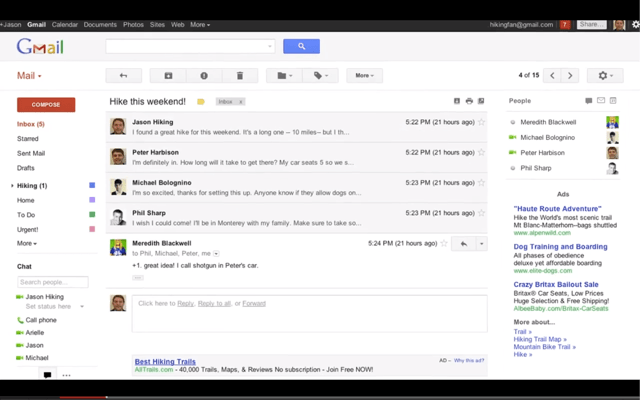Image resolution: width=640 pixels, height=400 pixels.
Task: Open the Drafts folder
Action: (x=26, y=168)
